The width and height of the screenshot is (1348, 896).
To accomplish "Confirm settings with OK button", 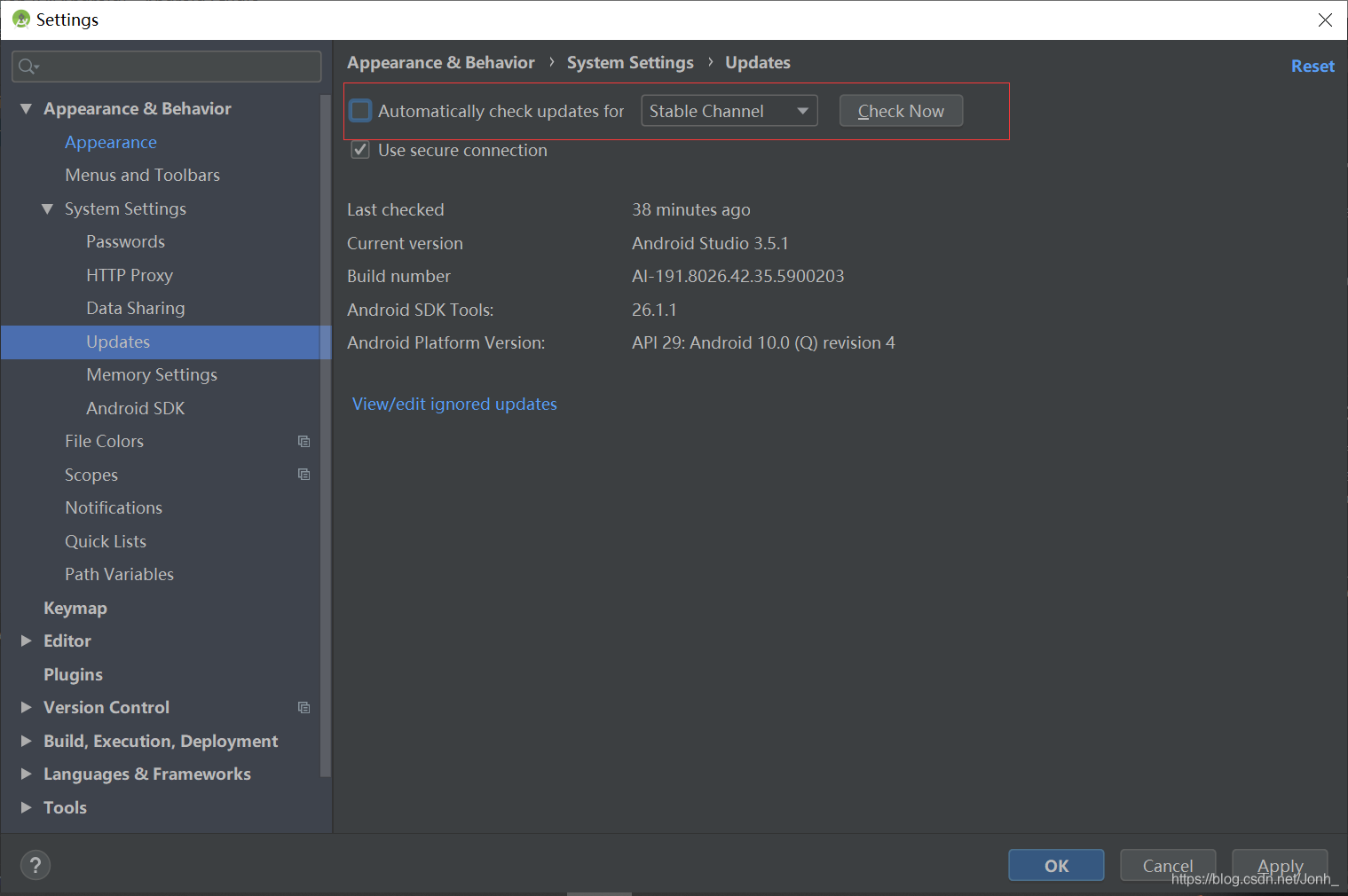I will (x=1056, y=865).
